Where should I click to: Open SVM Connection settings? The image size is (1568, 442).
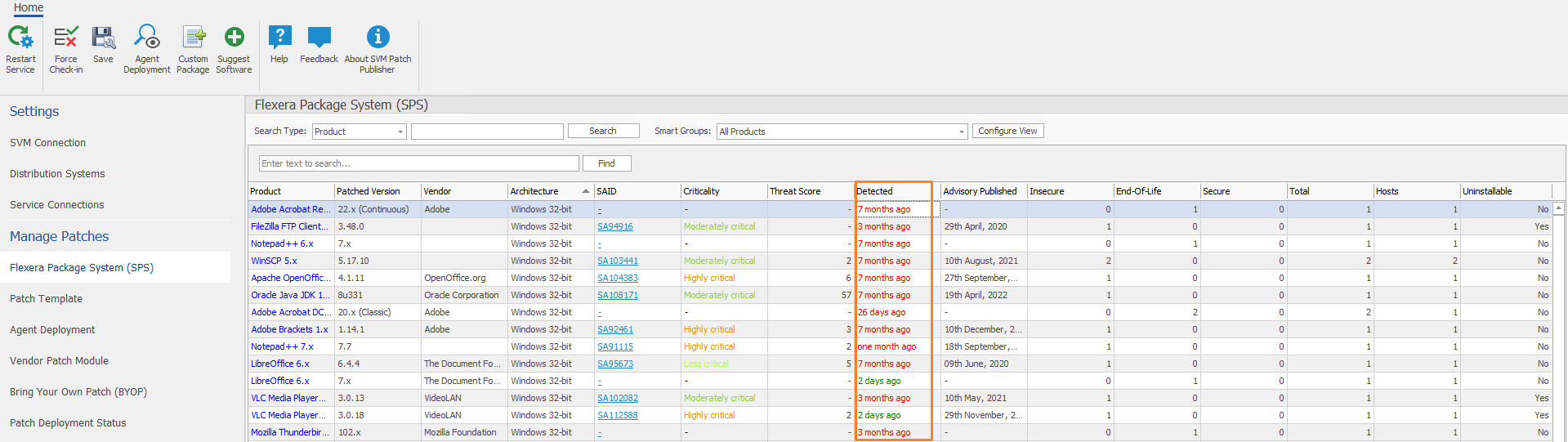point(47,143)
